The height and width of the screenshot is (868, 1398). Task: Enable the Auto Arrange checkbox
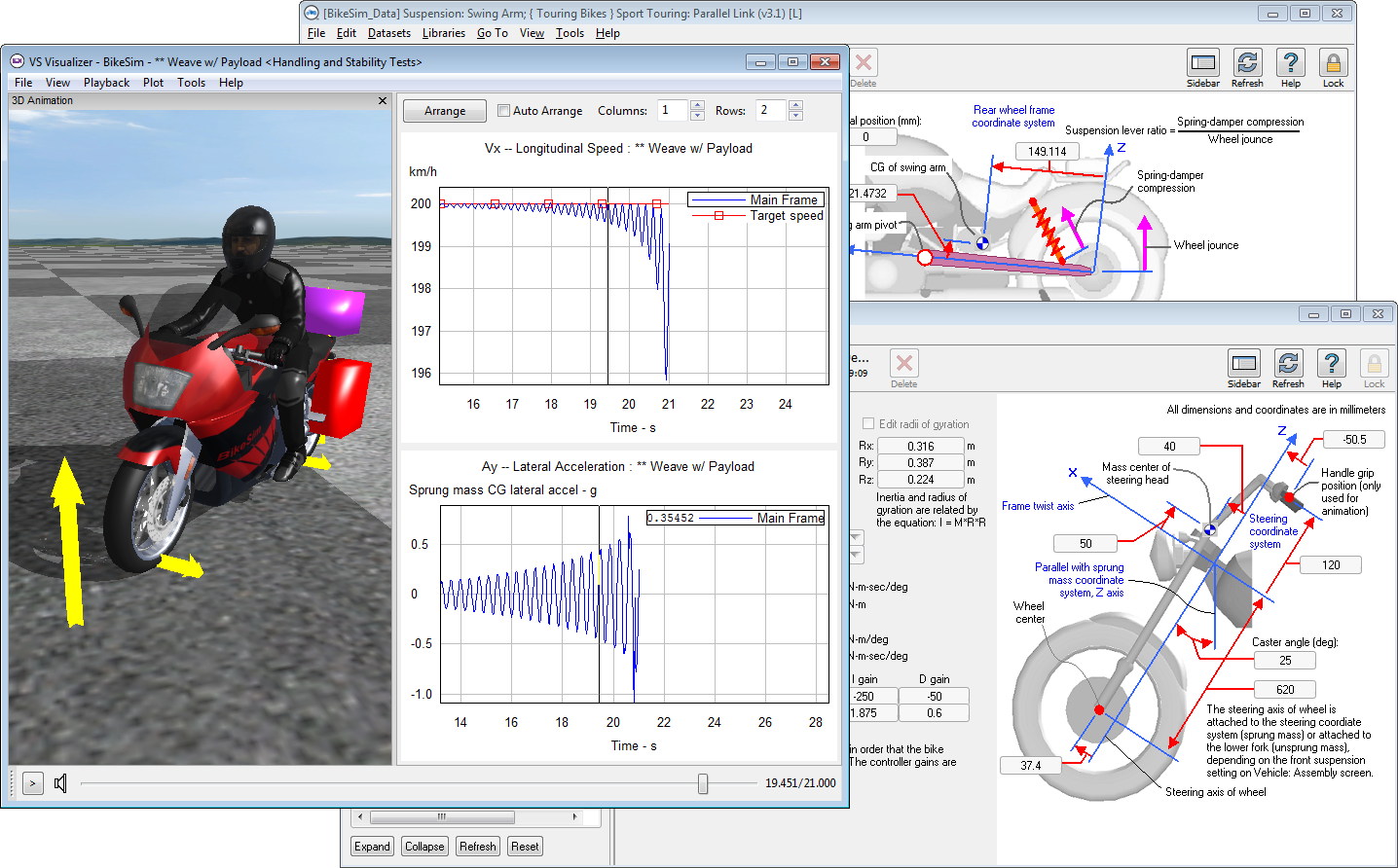click(503, 111)
